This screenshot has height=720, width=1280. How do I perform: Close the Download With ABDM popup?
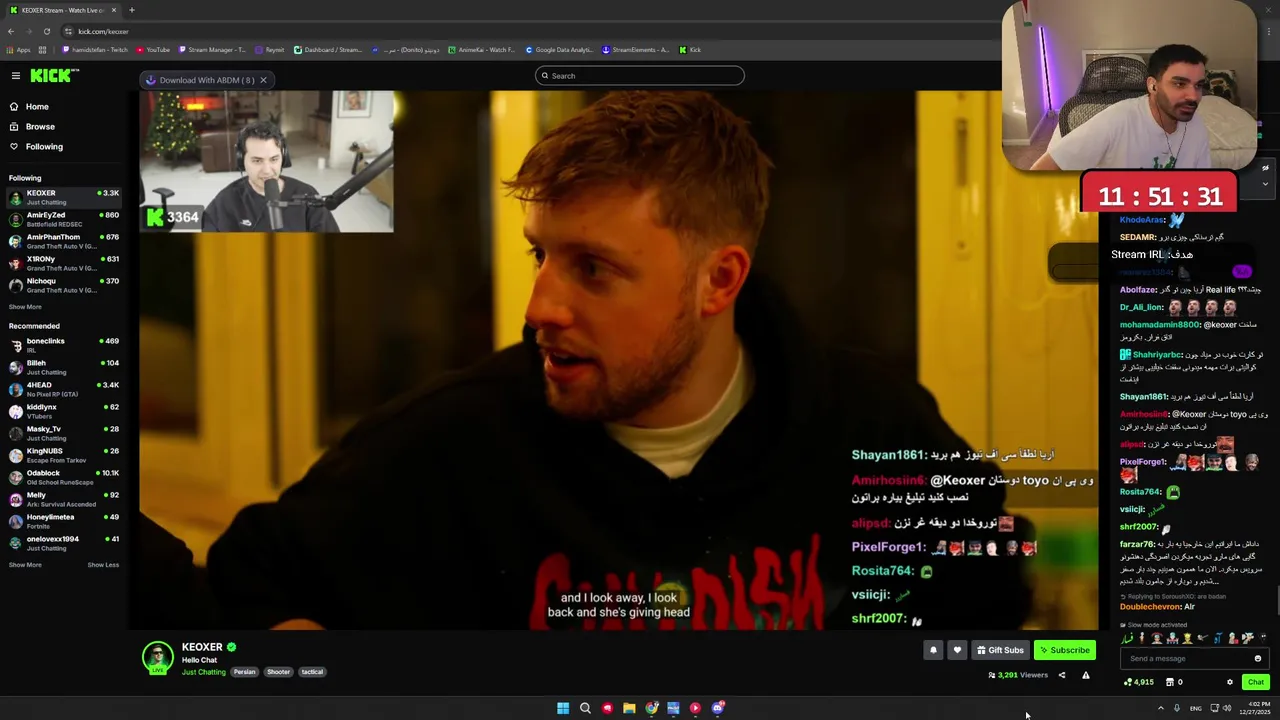pos(264,80)
